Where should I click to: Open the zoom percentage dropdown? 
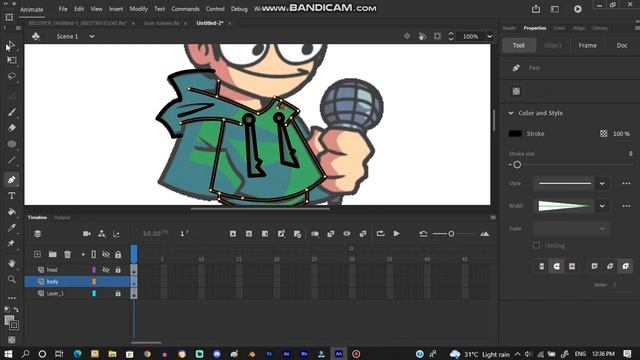(489, 37)
